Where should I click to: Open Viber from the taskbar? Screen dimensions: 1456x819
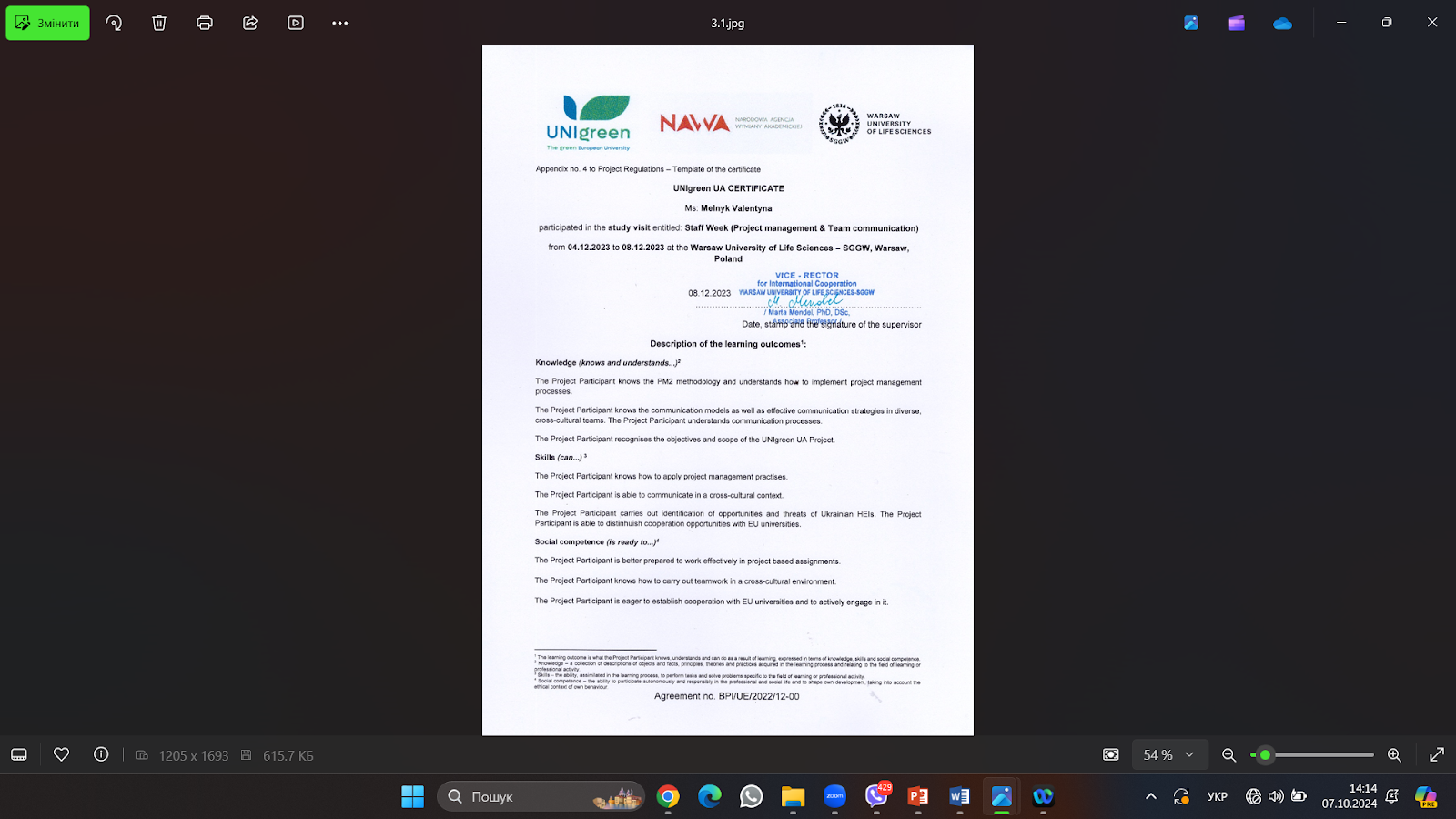click(876, 796)
